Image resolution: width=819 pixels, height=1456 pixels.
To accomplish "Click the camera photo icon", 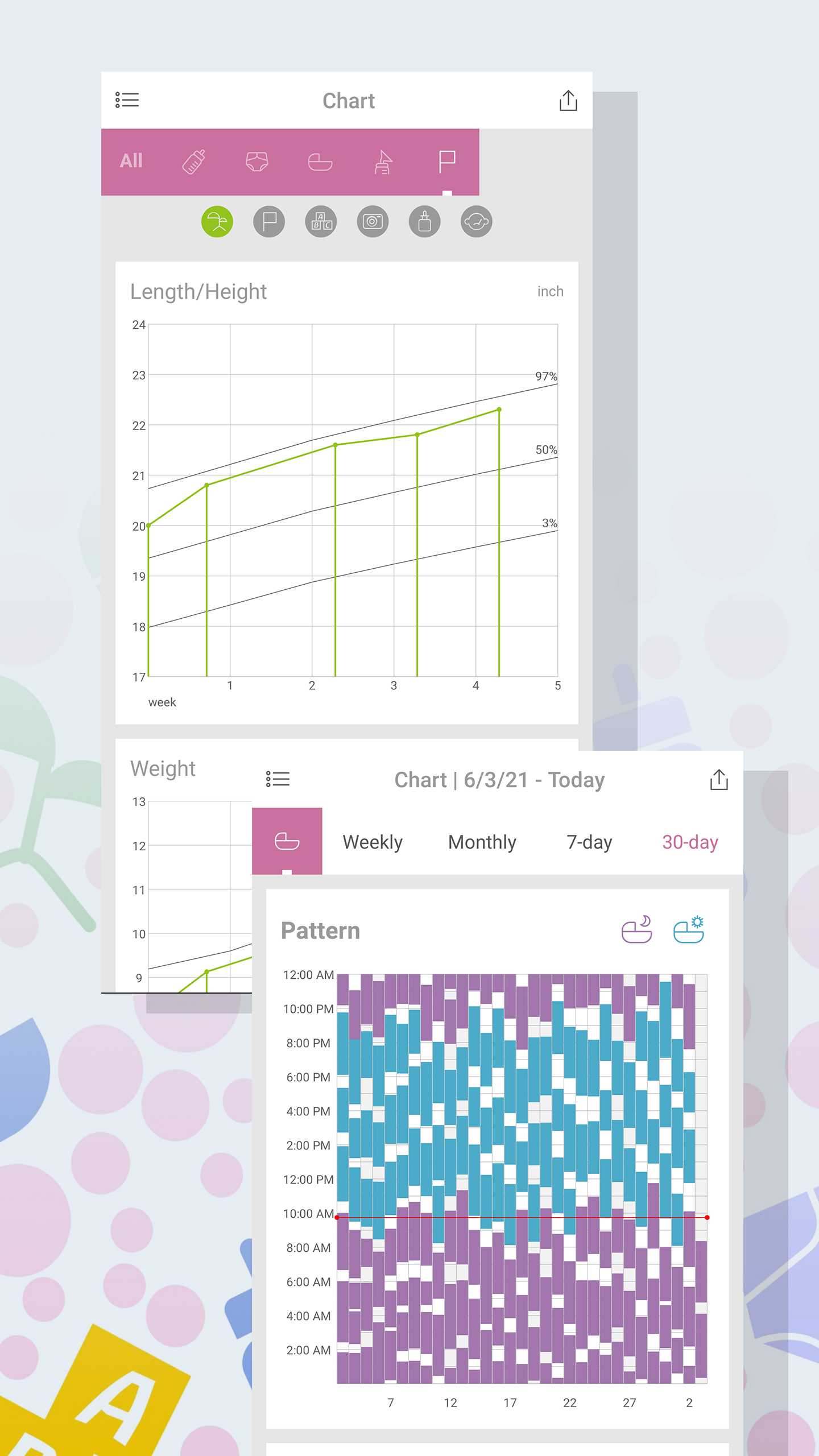I will 372,221.
